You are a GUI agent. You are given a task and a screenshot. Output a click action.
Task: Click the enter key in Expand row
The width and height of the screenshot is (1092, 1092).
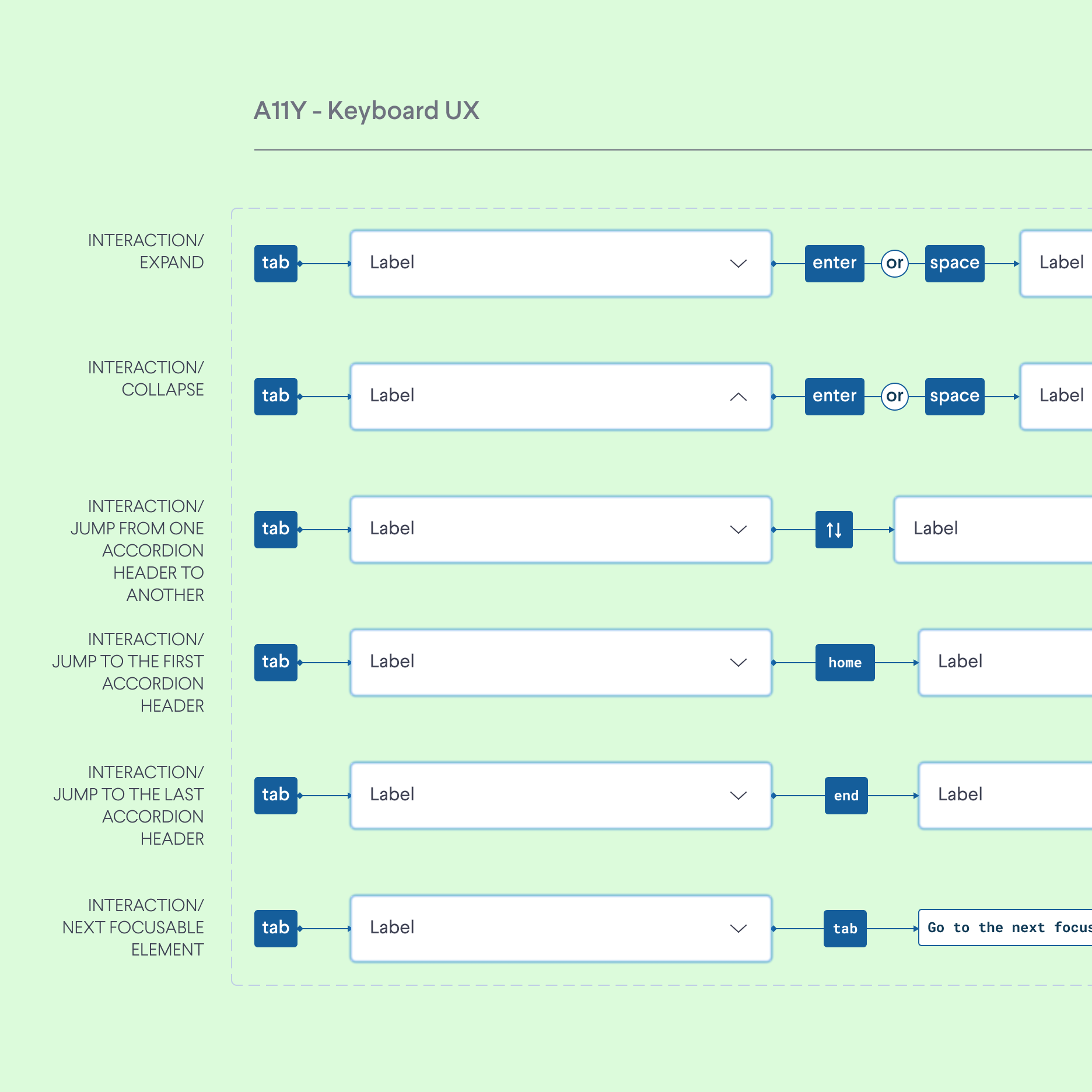[834, 264]
